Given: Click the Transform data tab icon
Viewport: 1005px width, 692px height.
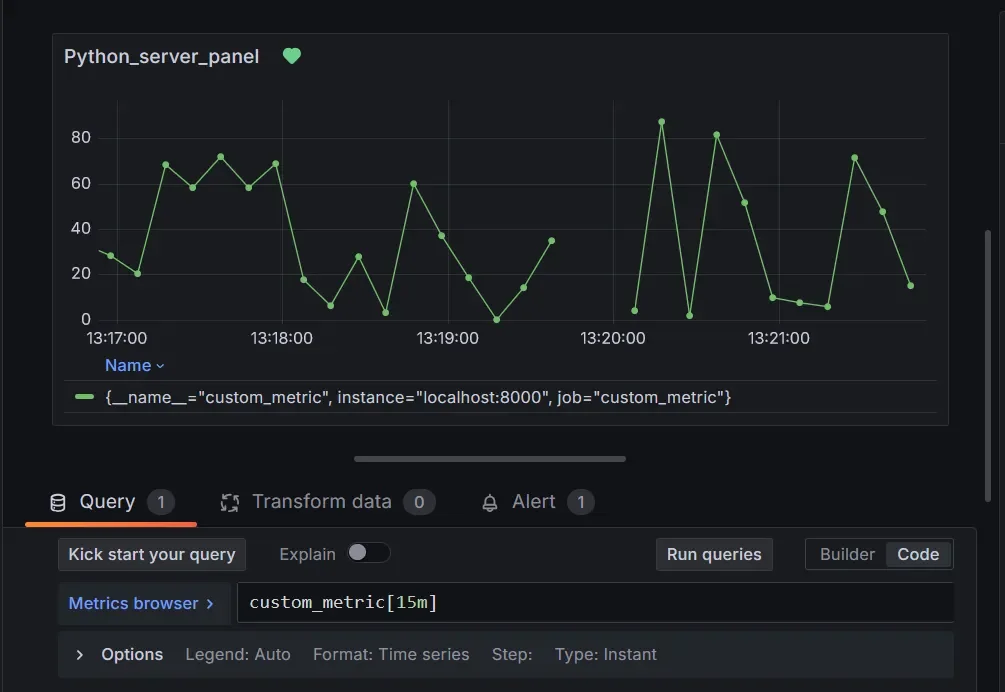Looking at the screenshot, I should pos(229,503).
